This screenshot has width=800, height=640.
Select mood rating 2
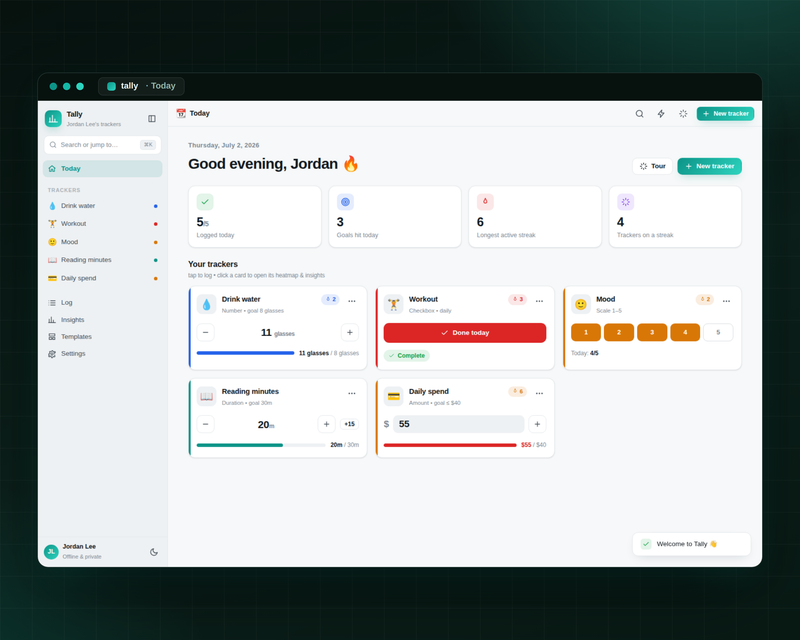tap(619, 332)
